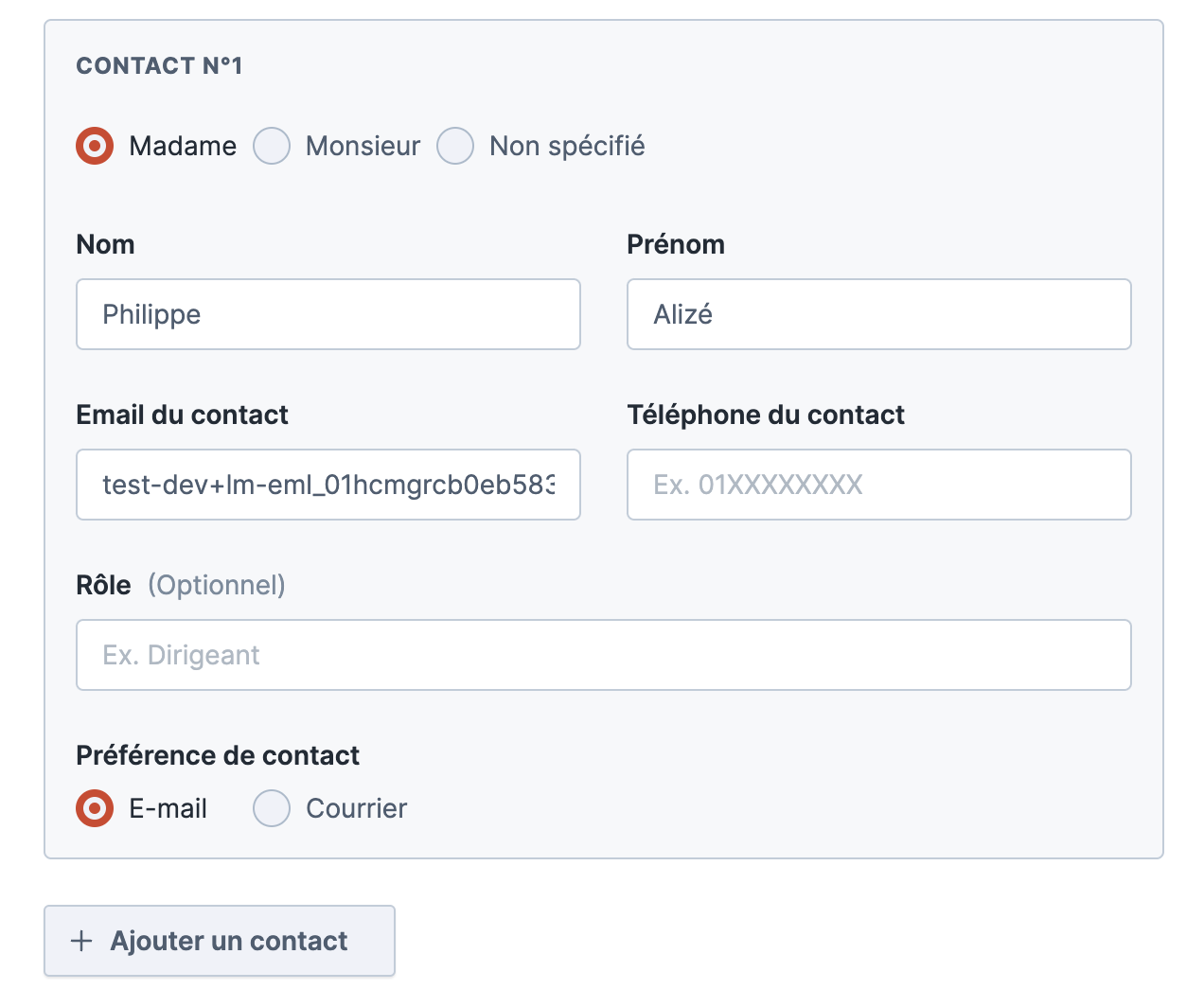Click the Rôle (Optionnel) label

pos(180,585)
